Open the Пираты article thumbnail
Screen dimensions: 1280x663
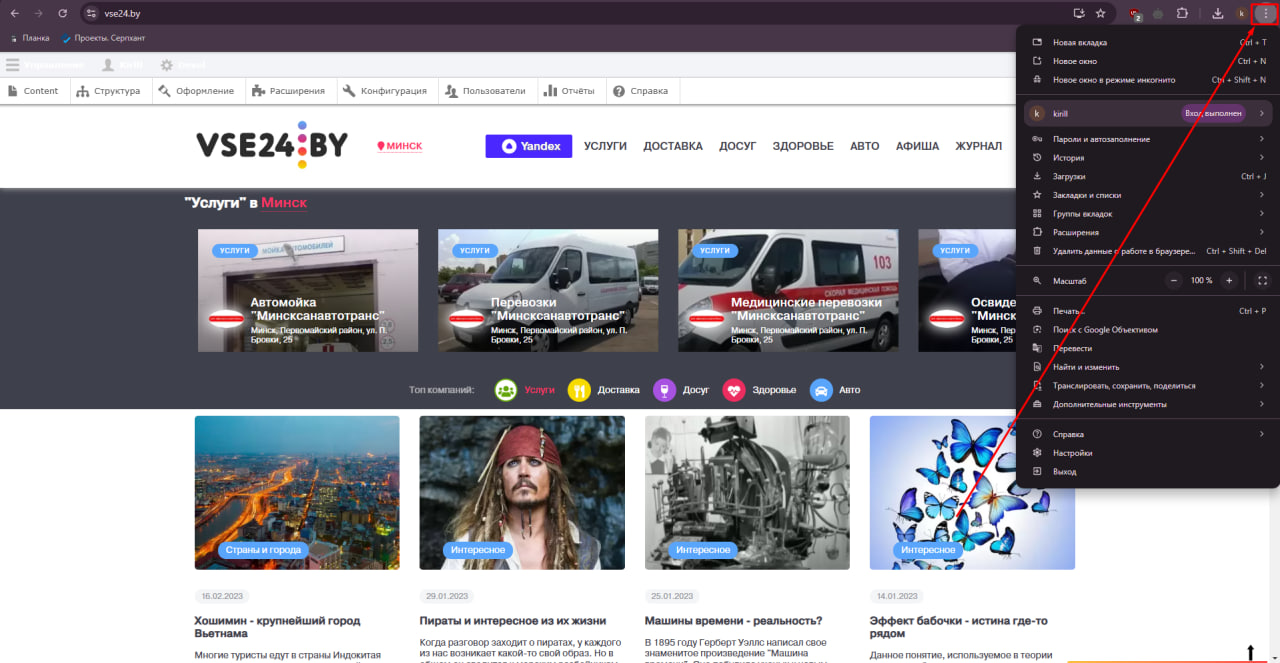[522, 492]
